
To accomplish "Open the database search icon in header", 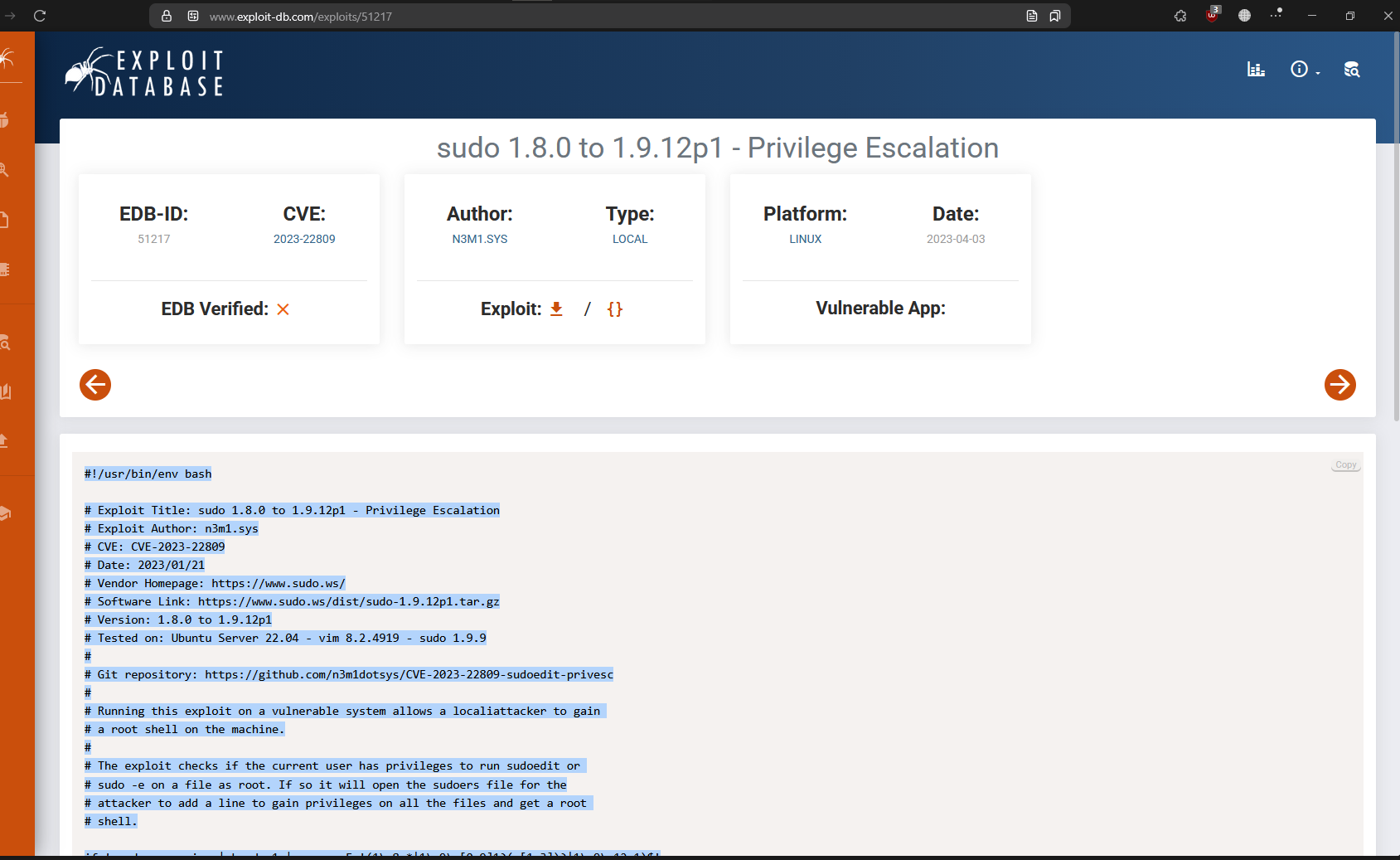I will 1351,70.
